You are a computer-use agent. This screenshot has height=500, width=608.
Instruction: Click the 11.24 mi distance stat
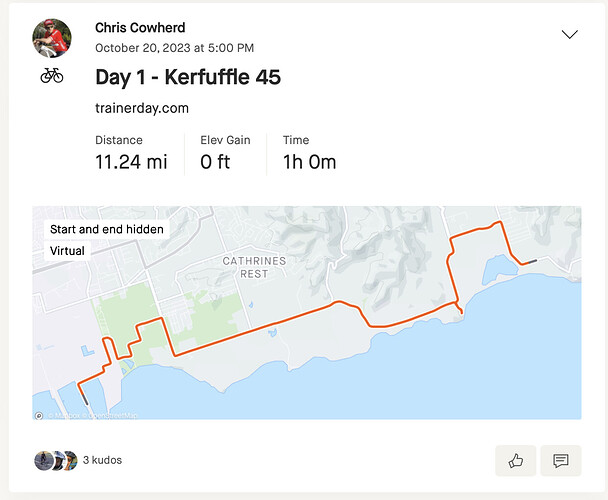pos(131,161)
